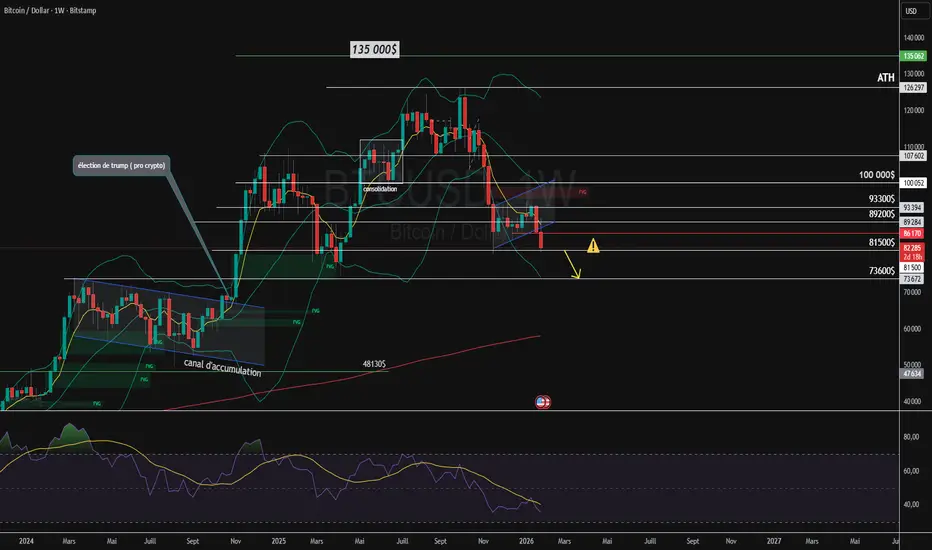Click the 2025 label on time axis
Screen dimensions: 932x550
coord(278,541)
